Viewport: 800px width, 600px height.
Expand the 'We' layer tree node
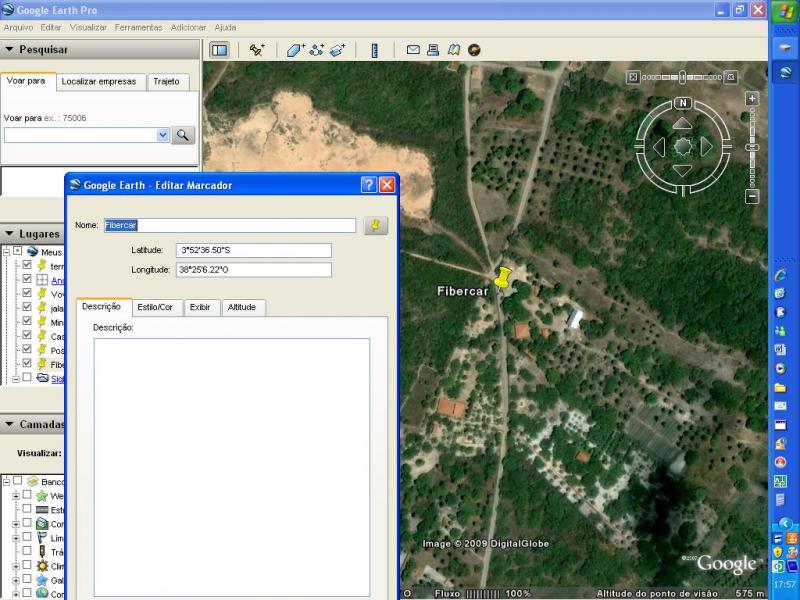pyautogui.click(x=16, y=495)
